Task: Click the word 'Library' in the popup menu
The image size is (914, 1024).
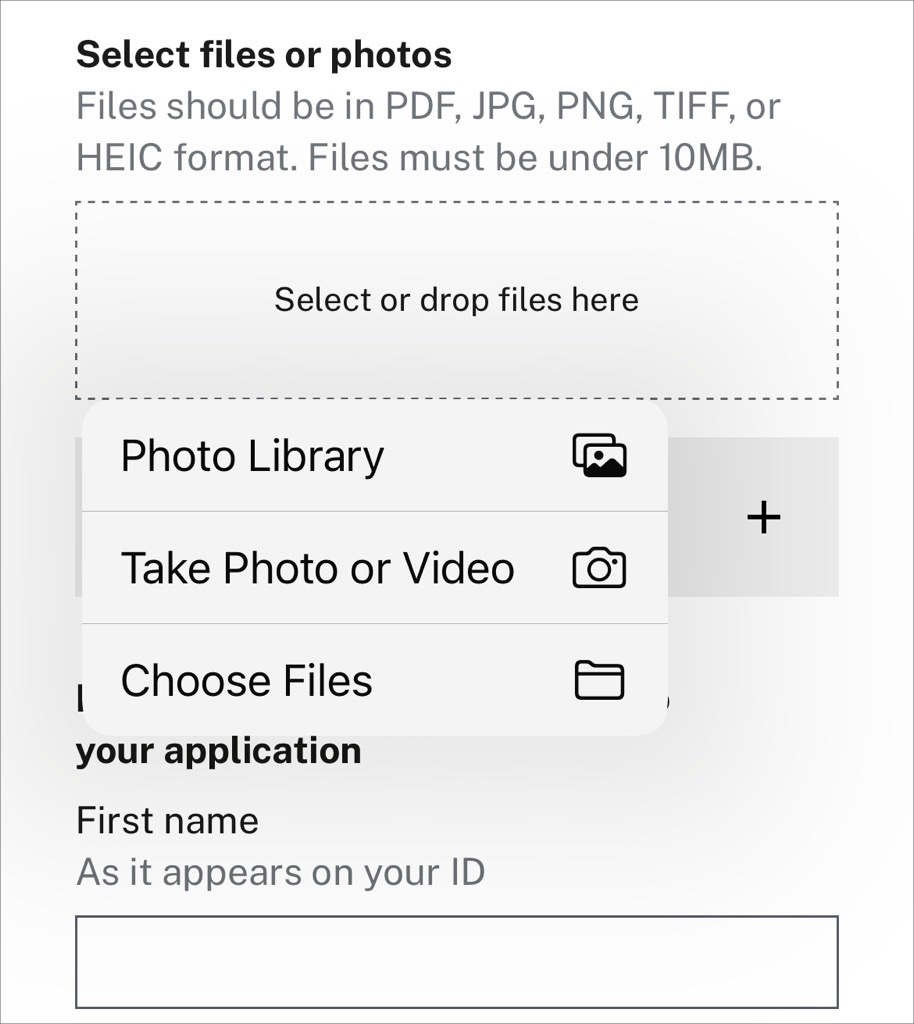Action: [x=316, y=456]
